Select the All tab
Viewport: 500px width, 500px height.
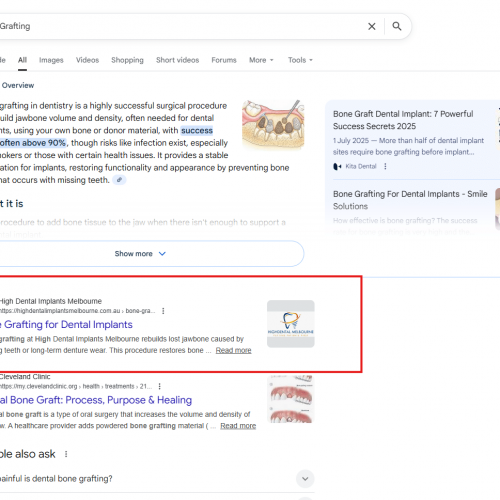coord(22,60)
